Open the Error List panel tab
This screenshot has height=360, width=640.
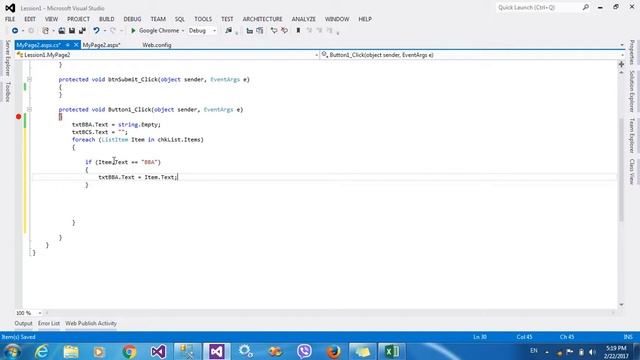(x=49, y=323)
